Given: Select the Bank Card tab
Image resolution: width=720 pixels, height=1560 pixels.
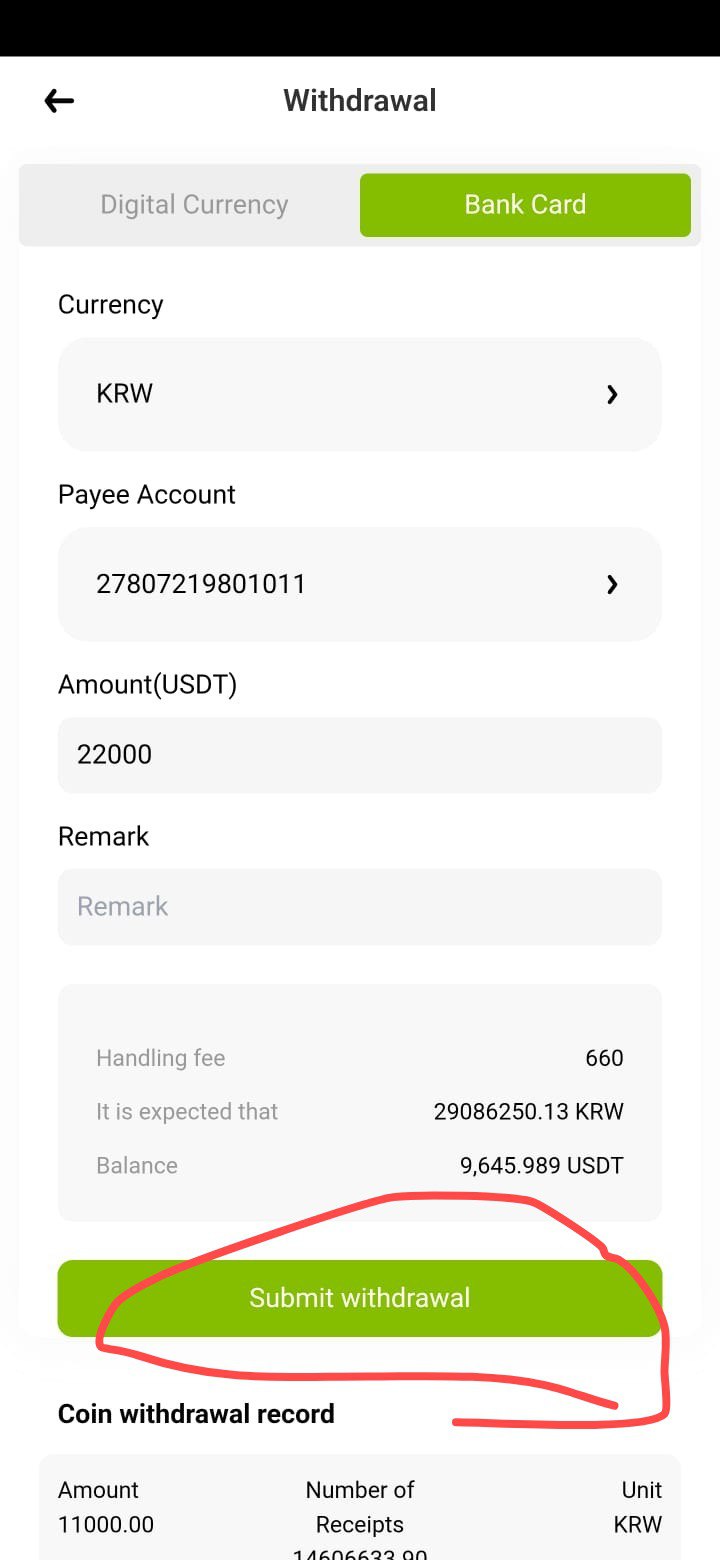Looking at the screenshot, I should point(525,205).
